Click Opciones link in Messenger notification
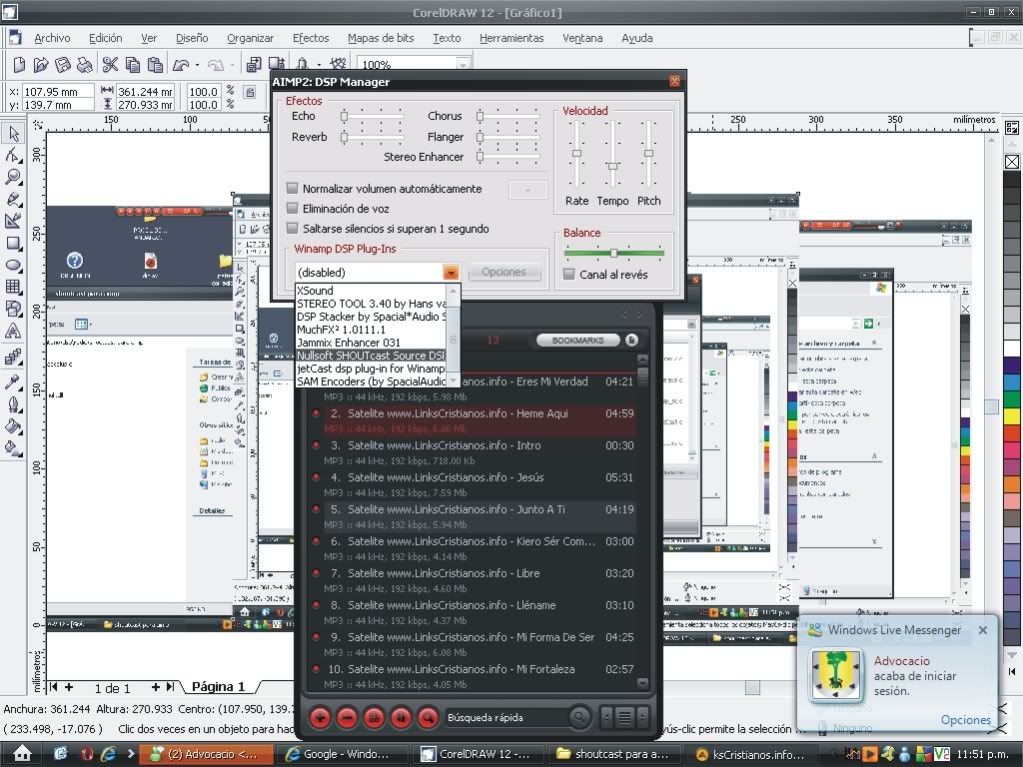This screenshot has width=1023, height=767. 966,719
